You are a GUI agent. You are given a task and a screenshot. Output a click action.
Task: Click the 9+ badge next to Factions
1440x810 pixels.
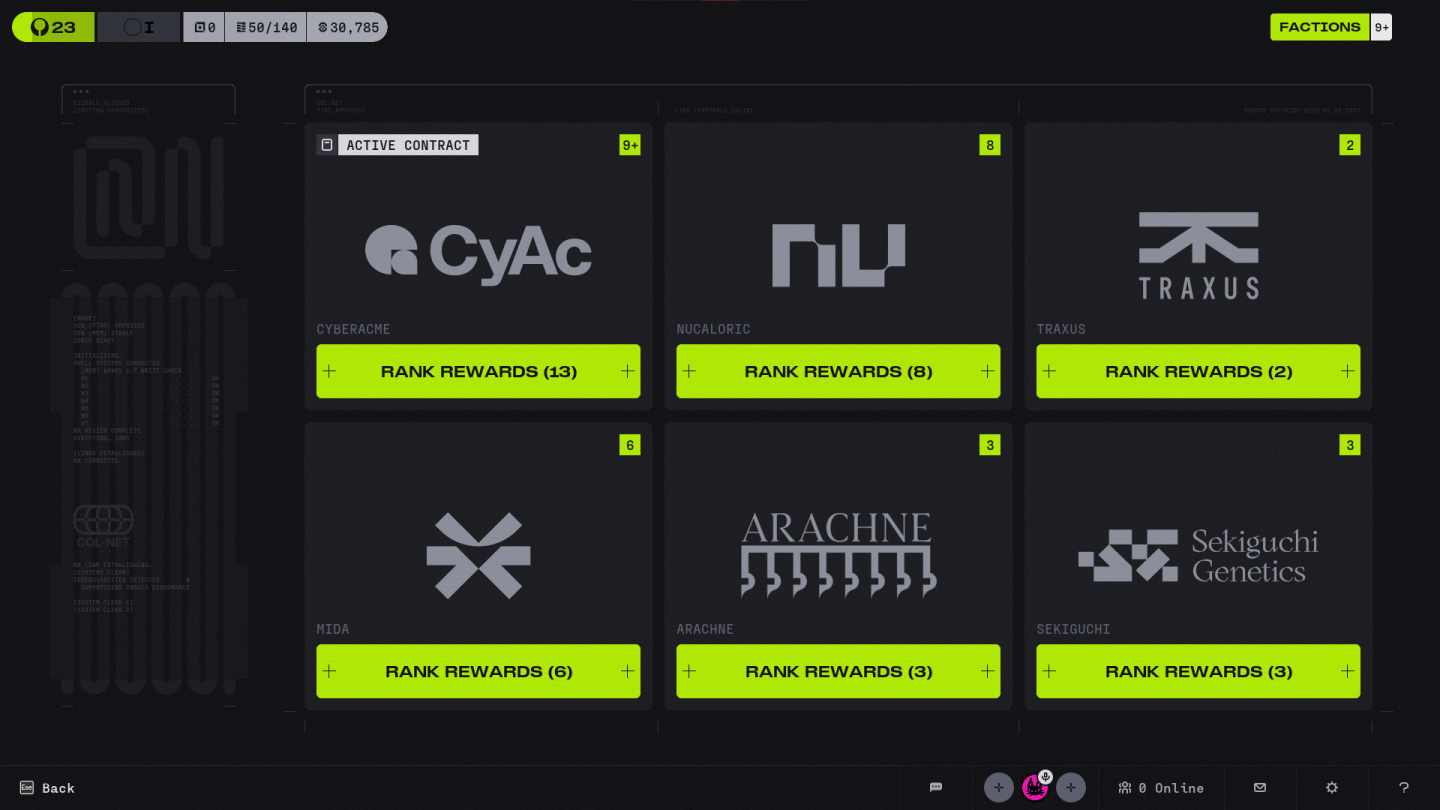[1381, 27]
